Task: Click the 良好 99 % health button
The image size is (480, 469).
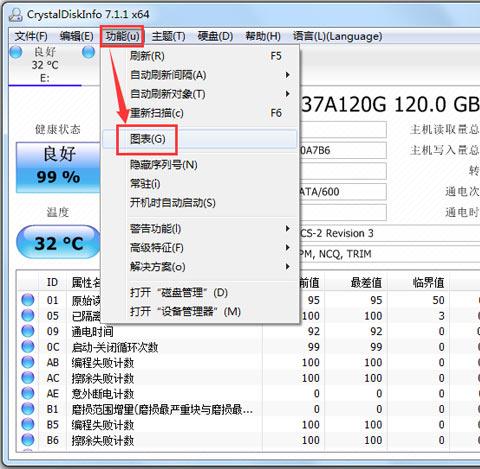Action: click(x=58, y=167)
